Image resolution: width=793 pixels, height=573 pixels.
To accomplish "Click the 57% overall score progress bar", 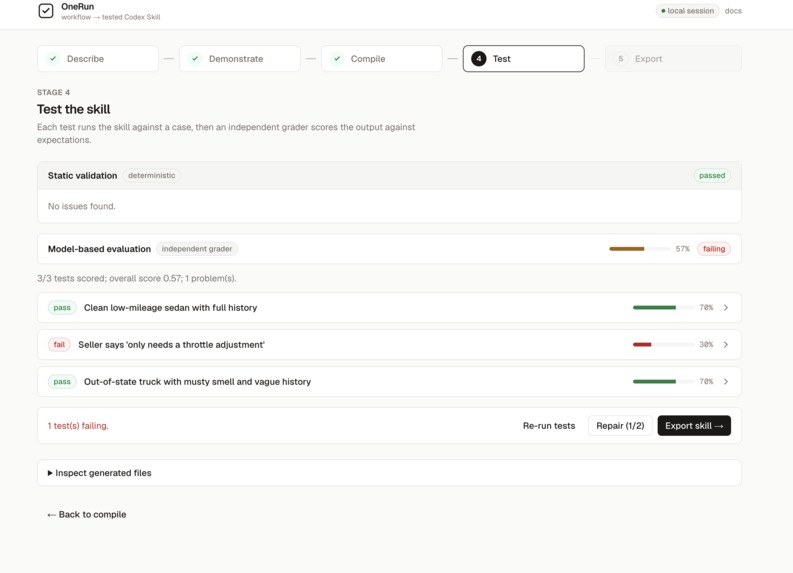I will 639,249.
